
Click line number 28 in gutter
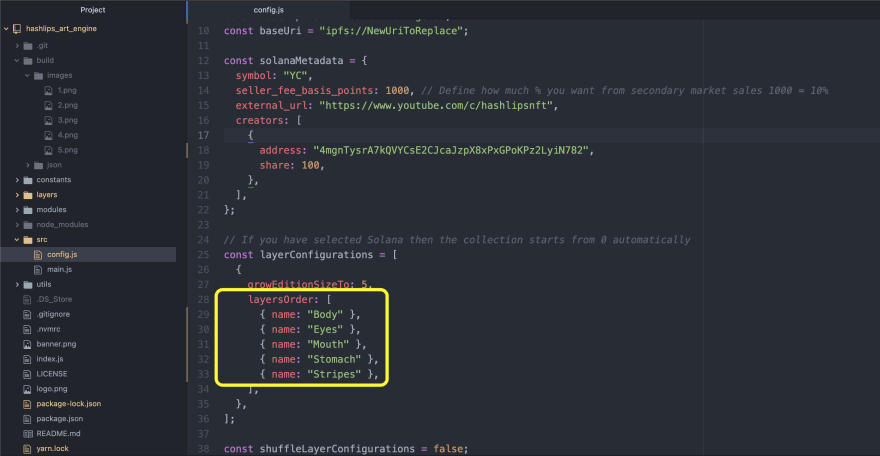pyautogui.click(x=203, y=300)
